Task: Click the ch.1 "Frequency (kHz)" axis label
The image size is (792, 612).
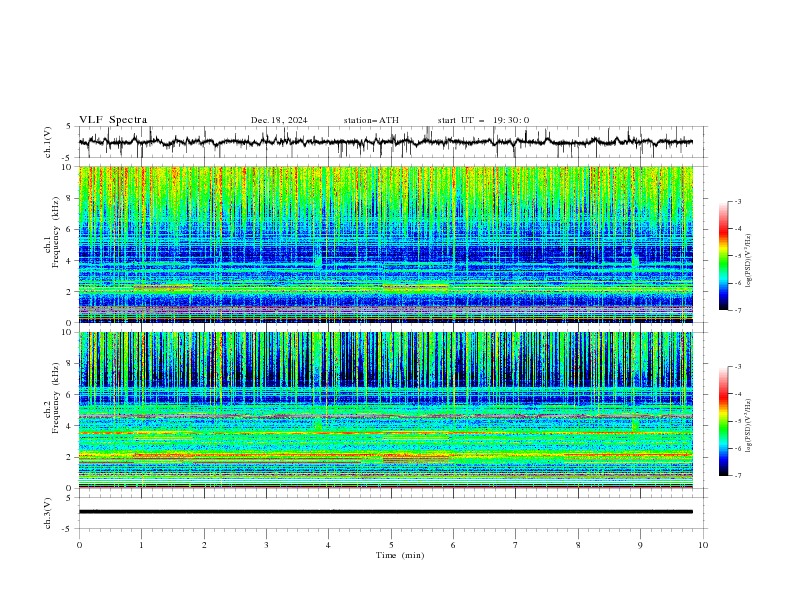Action: pyautogui.click(x=55, y=232)
